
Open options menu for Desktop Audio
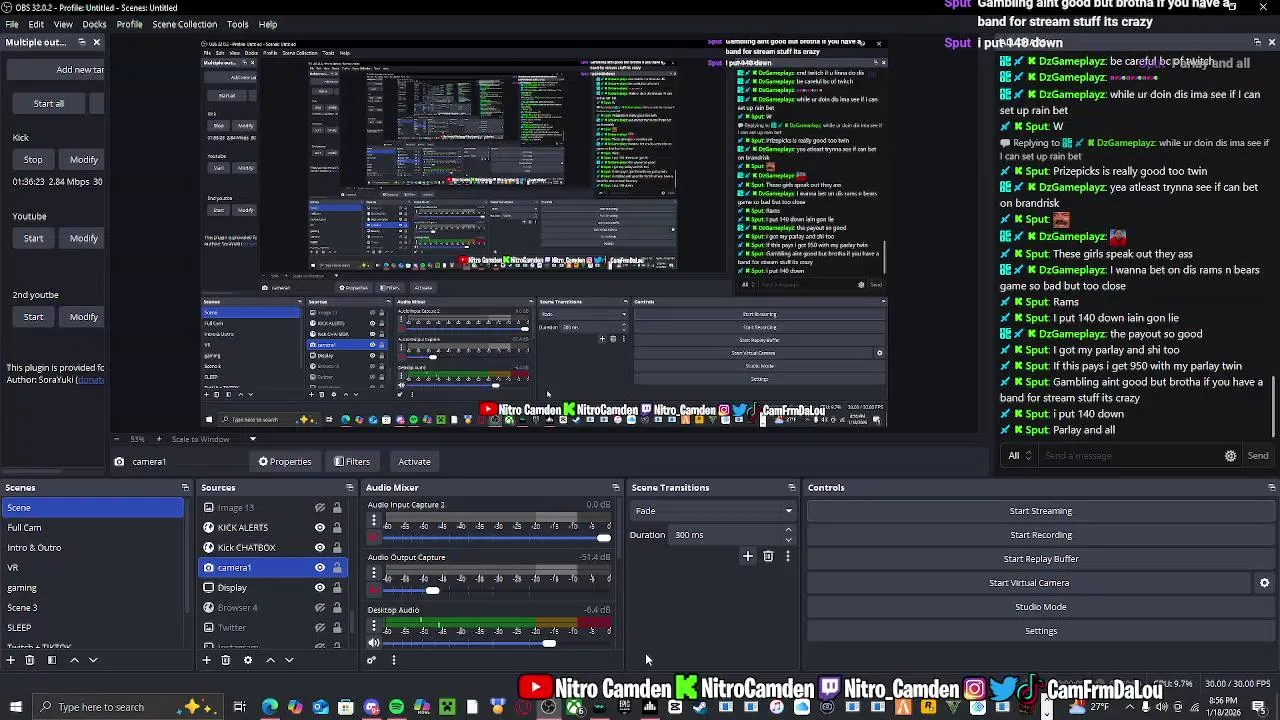click(x=373, y=626)
